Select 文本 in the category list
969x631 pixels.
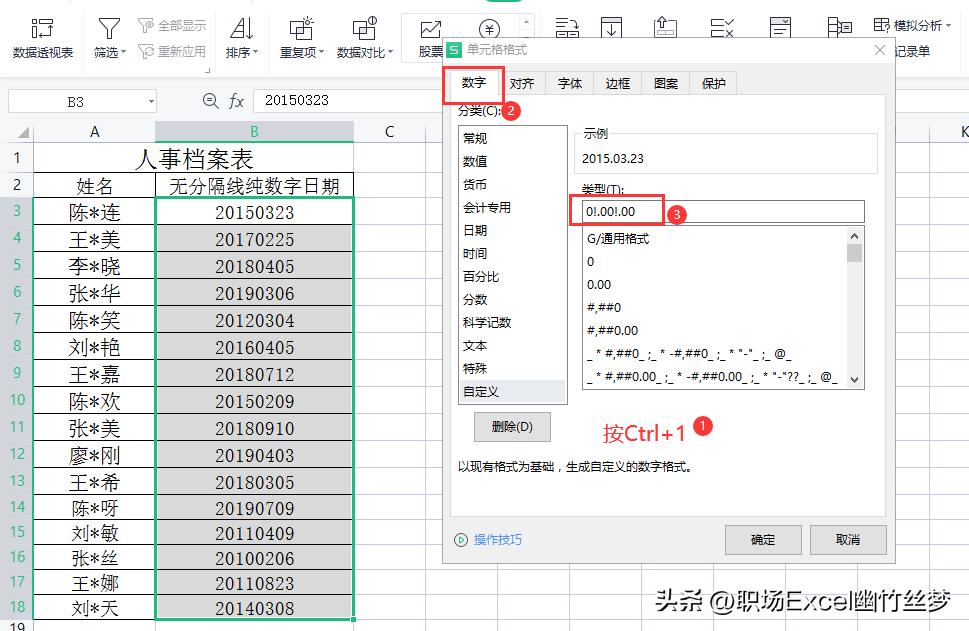coord(475,346)
